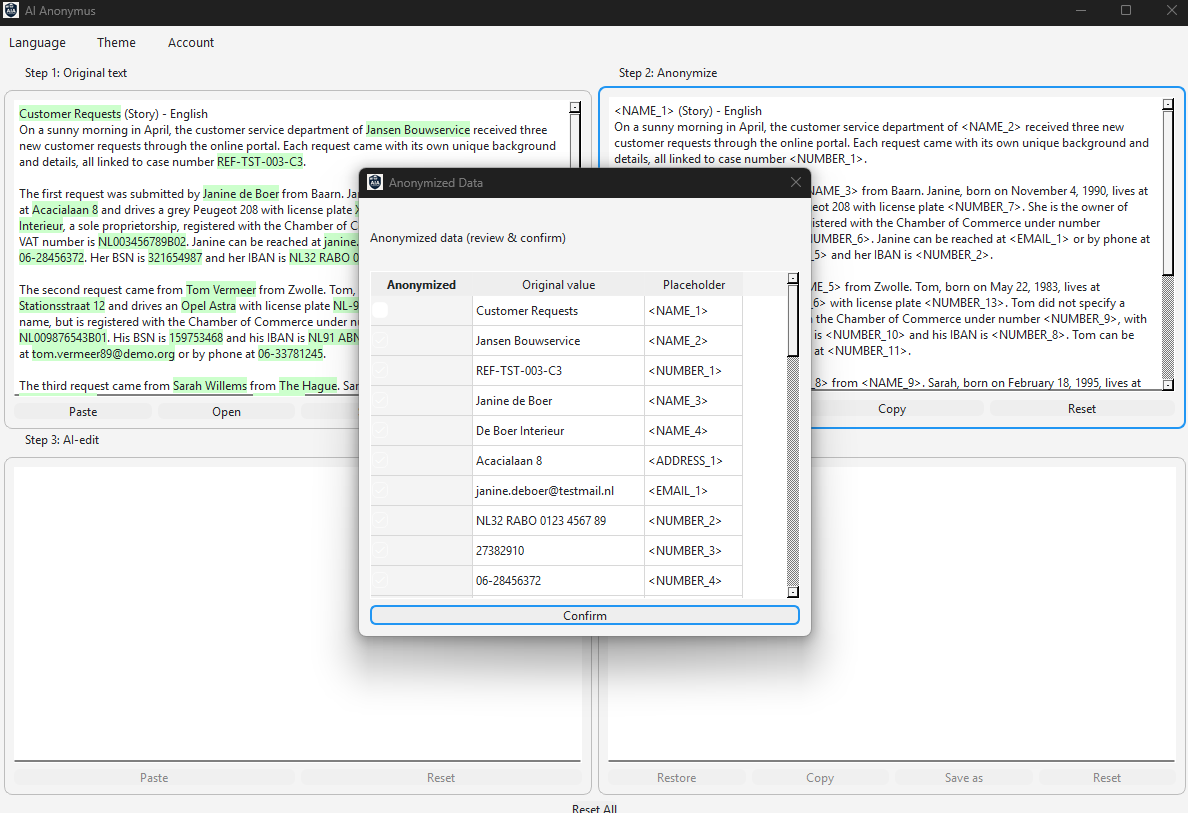Toggle the checkbox for janine.deboer@testmail.nl row
The image size is (1188, 813).
pos(380,490)
